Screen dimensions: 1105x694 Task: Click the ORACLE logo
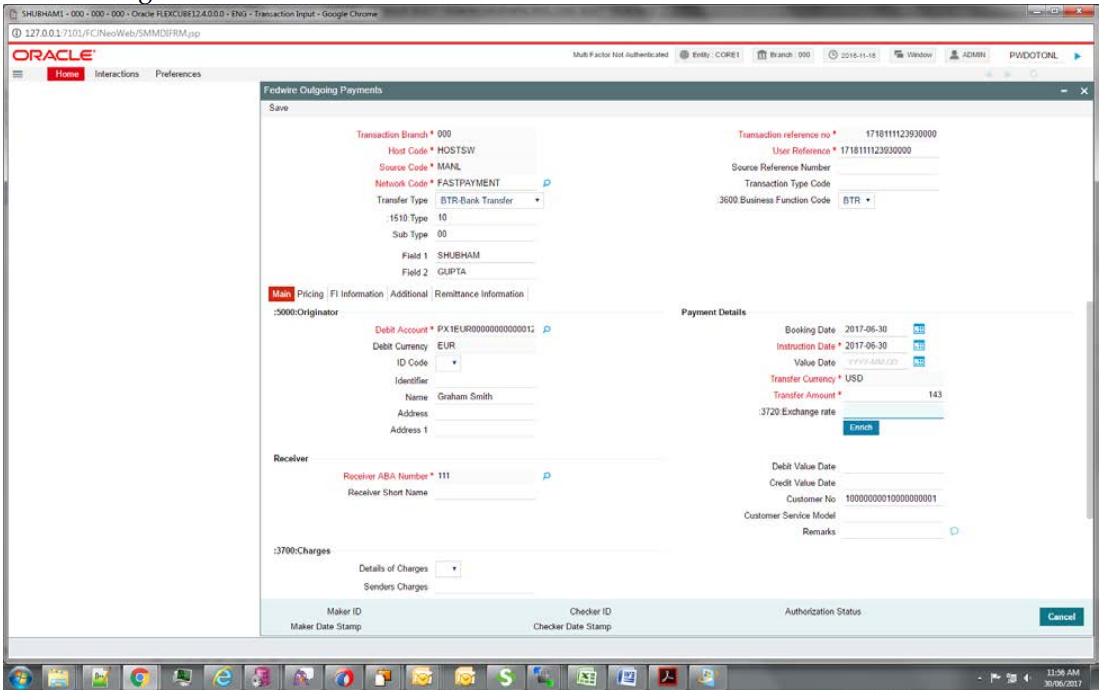pos(54,55)
